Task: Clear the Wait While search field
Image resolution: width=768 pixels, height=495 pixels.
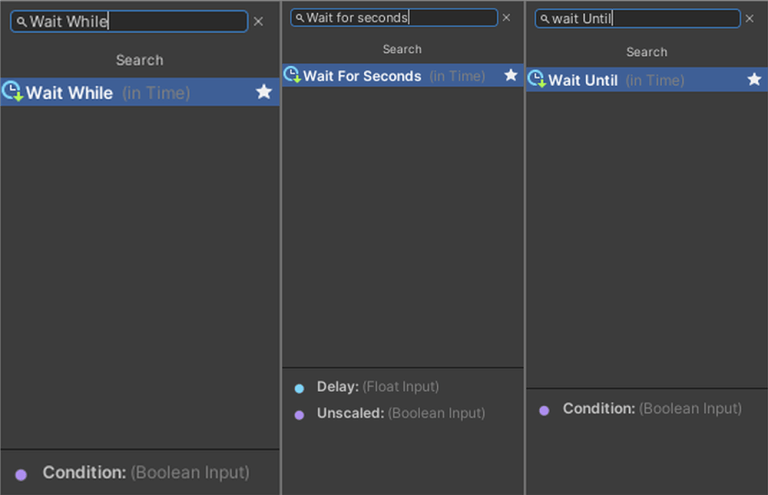Action: [259, 21]
